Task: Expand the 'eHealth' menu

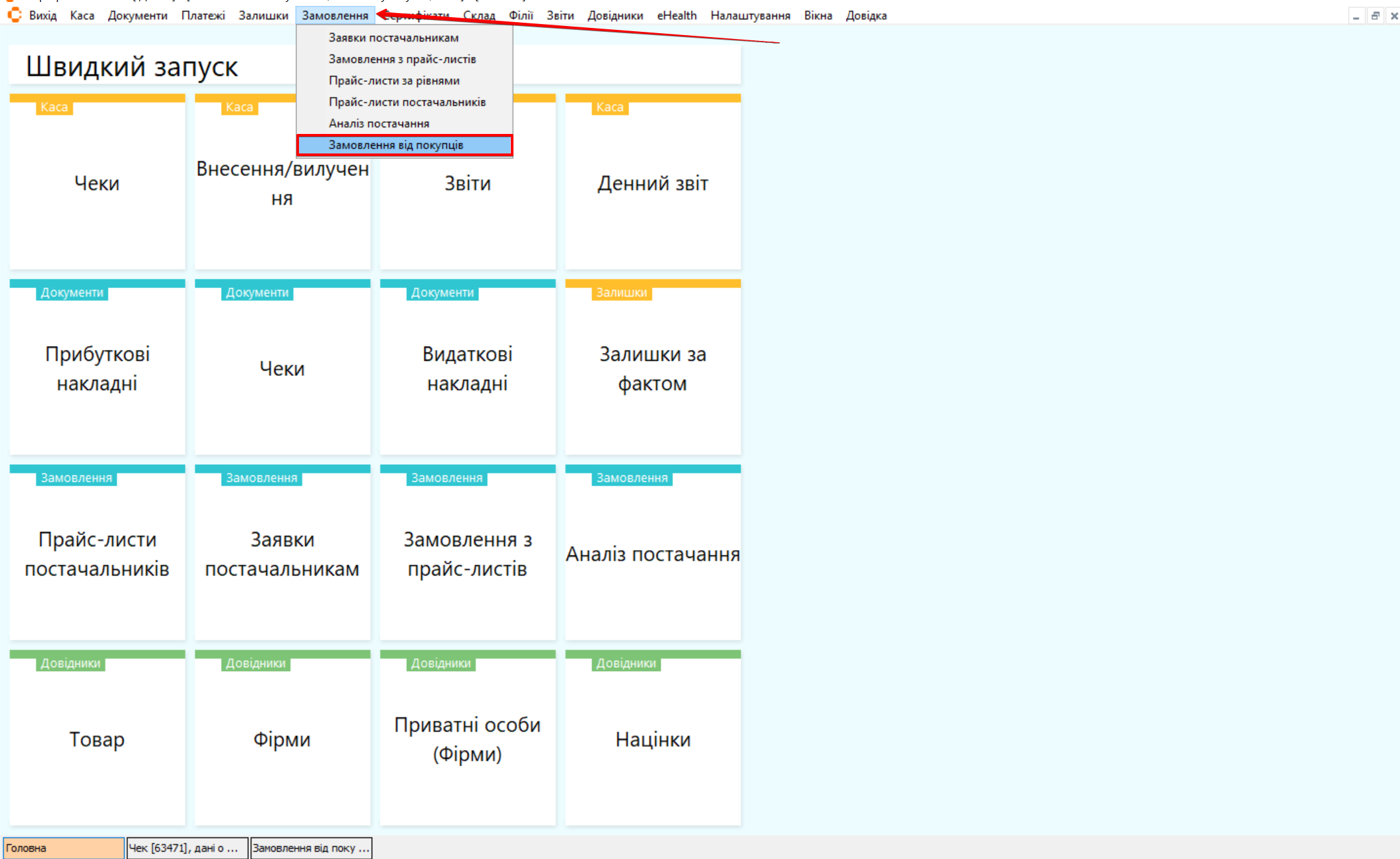Action: (x=677, y=16)
